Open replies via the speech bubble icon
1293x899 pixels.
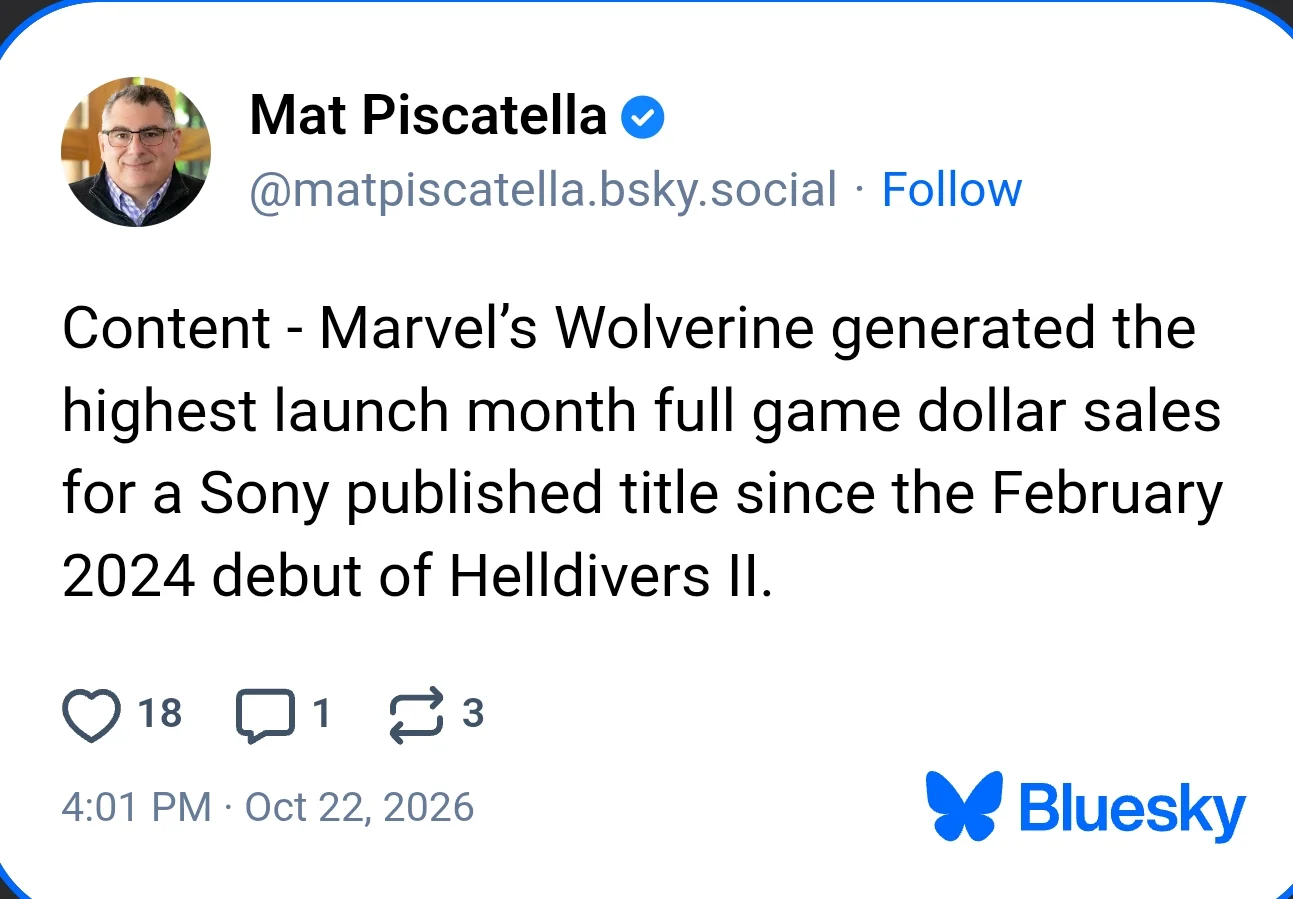266,716
